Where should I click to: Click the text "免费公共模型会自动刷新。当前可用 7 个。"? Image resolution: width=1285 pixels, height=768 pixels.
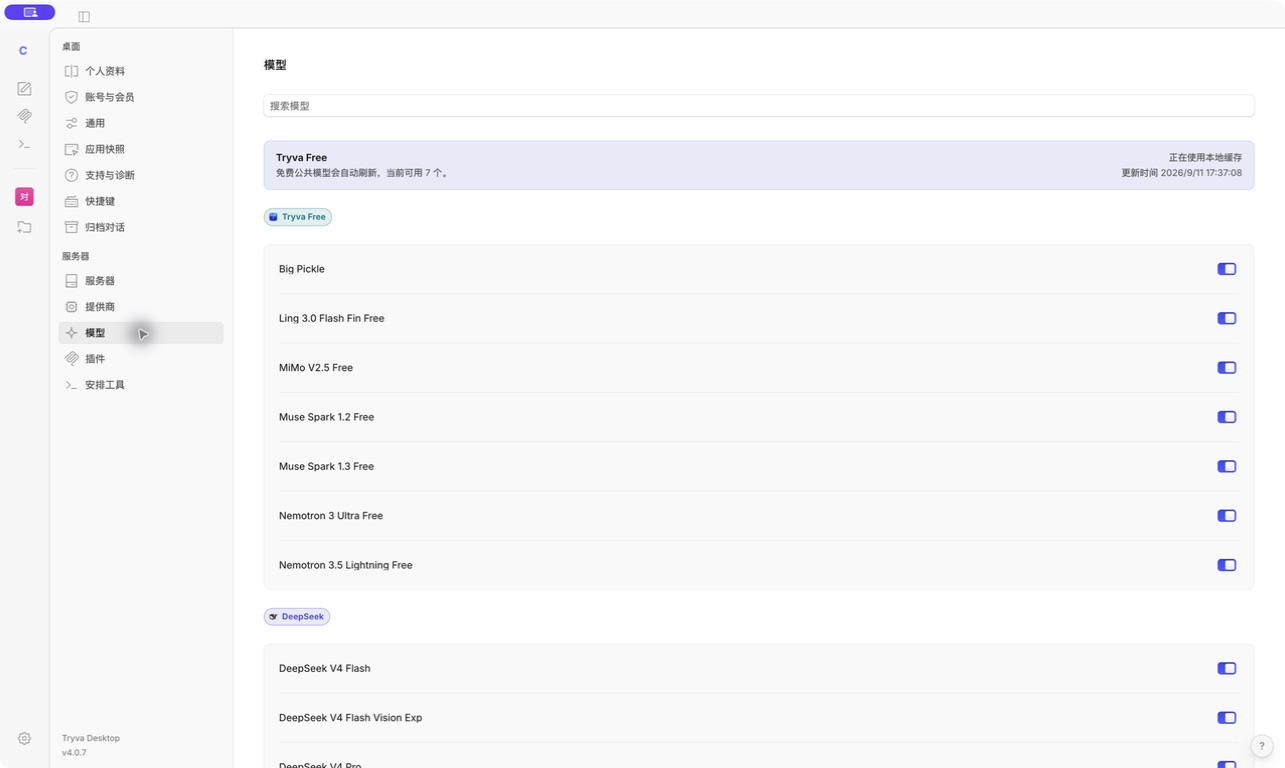click(x=362, y=173)
